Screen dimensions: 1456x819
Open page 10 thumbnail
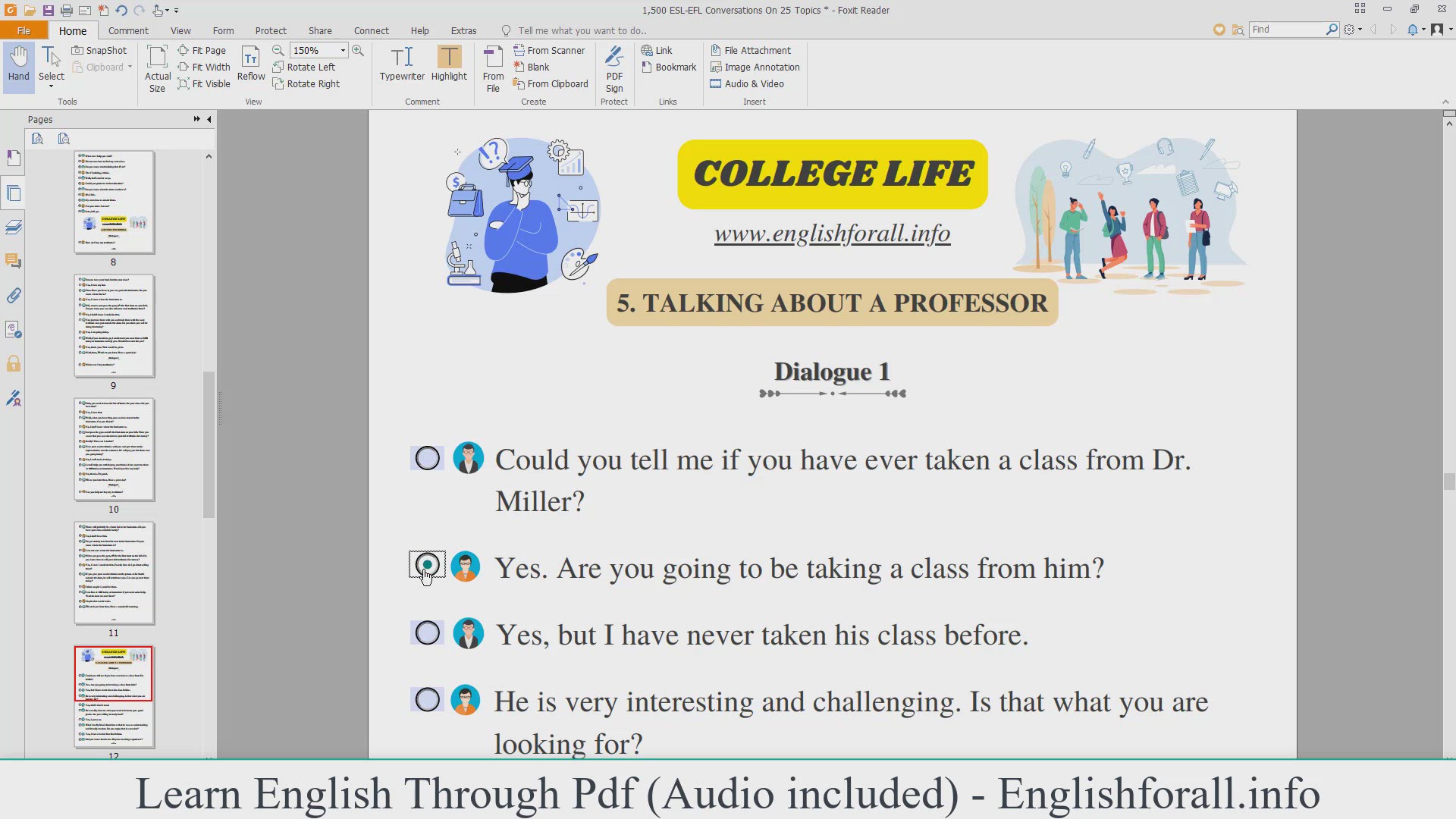115,450
